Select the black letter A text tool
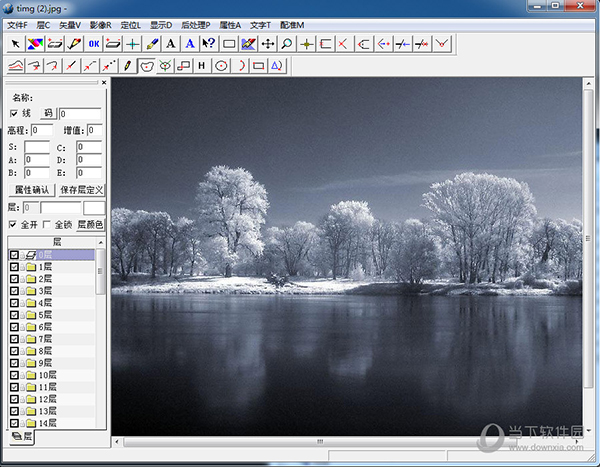 click(171, 44)
